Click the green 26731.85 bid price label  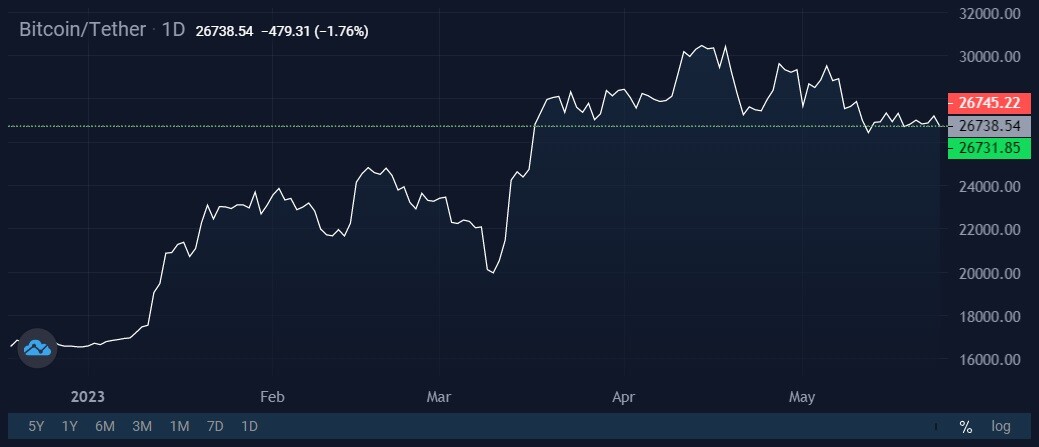989,148
